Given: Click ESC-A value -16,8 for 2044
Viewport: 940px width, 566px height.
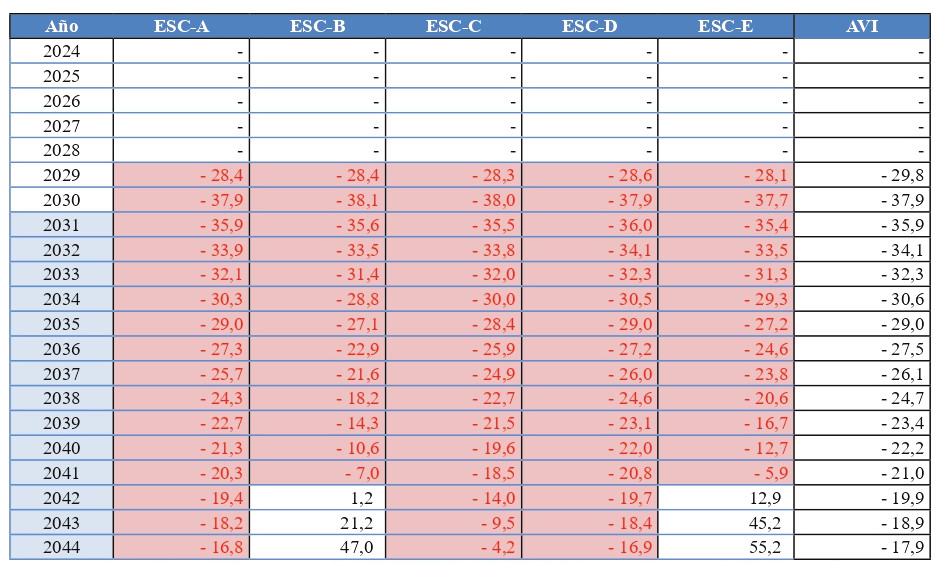Looking at the screenshot, I should click(x=222, y=547).
